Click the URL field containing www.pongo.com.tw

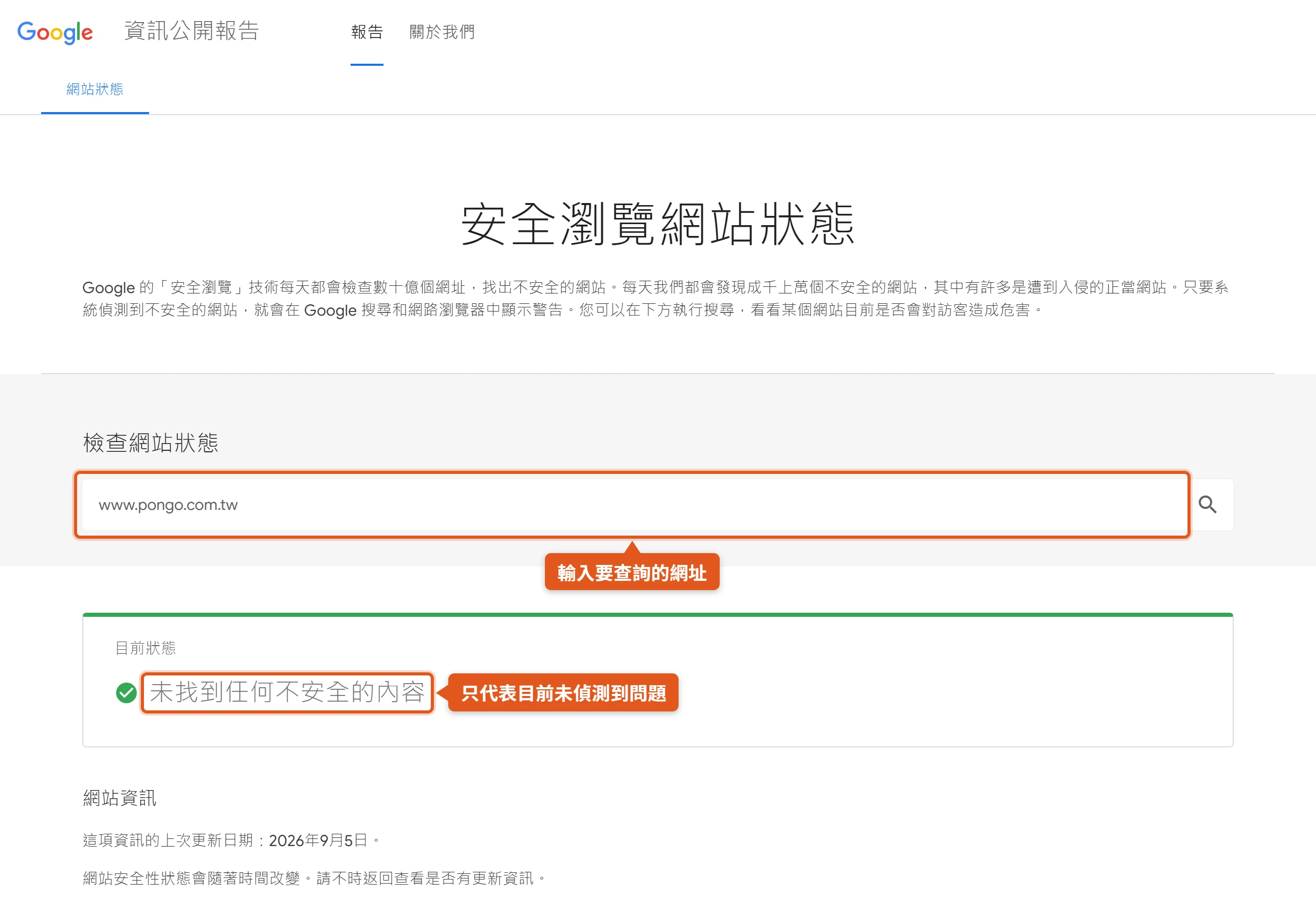[634, 504]
